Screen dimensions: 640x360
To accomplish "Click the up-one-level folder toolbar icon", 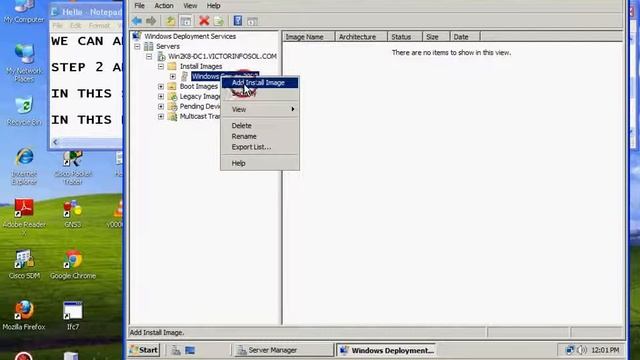I will [x=171, y=21].
